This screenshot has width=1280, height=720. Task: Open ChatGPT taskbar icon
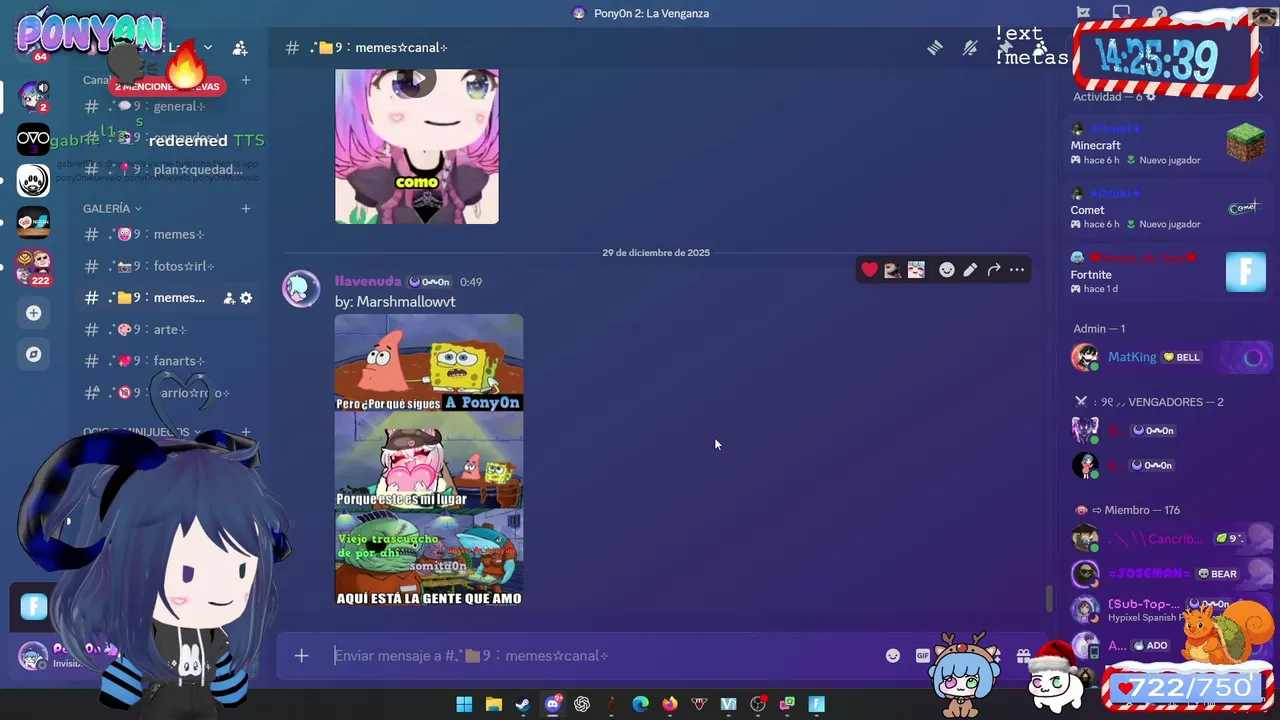pos(582,704)
